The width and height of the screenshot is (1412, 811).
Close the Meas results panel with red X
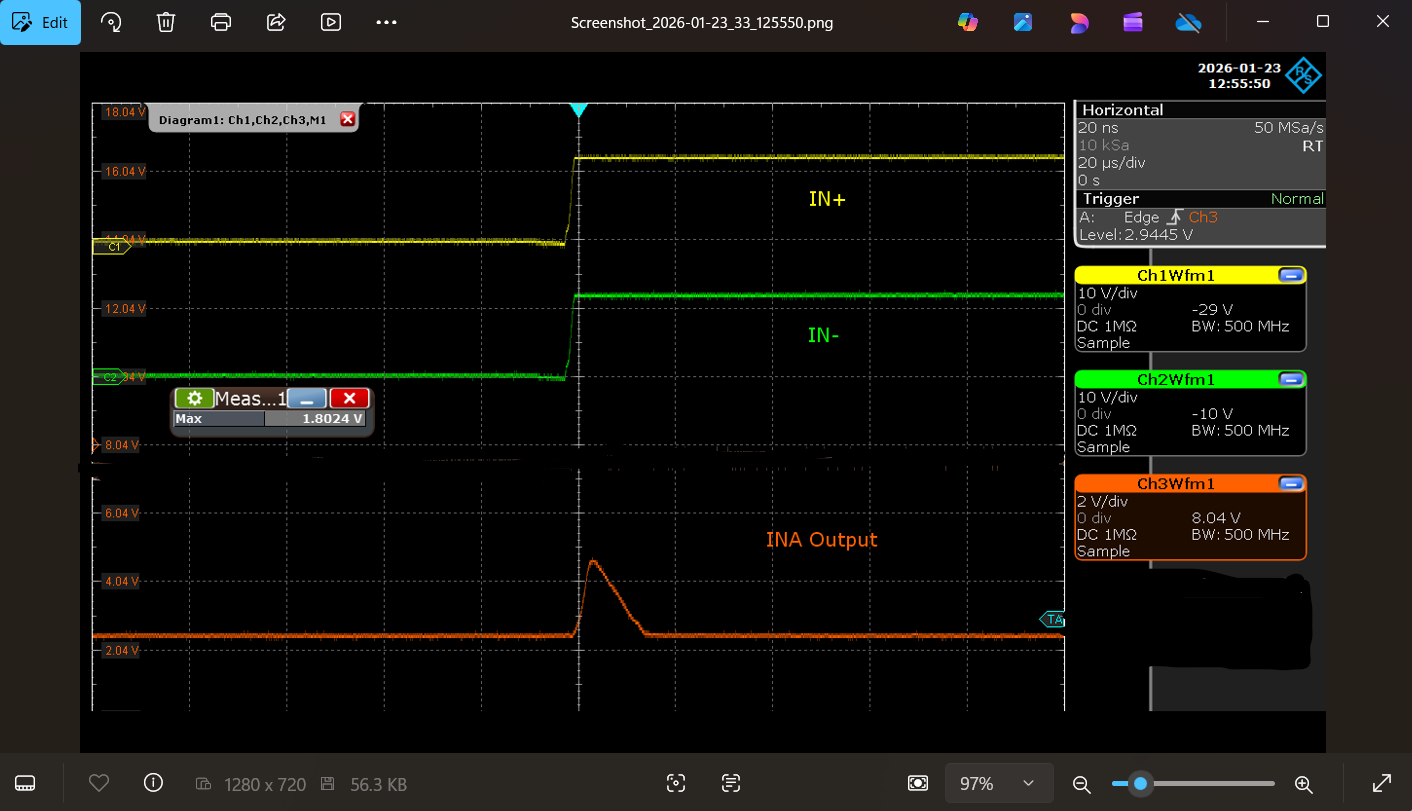(350, 398)
